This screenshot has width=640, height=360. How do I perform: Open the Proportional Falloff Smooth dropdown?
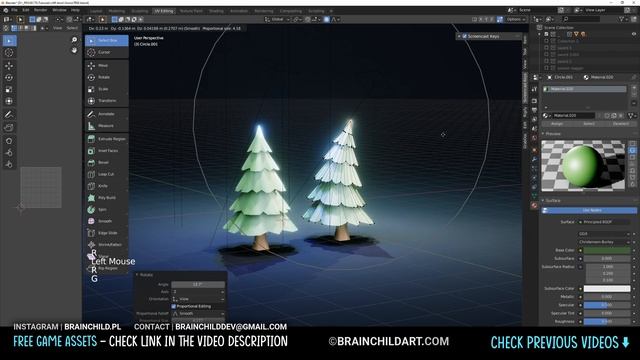coord(198,313)
